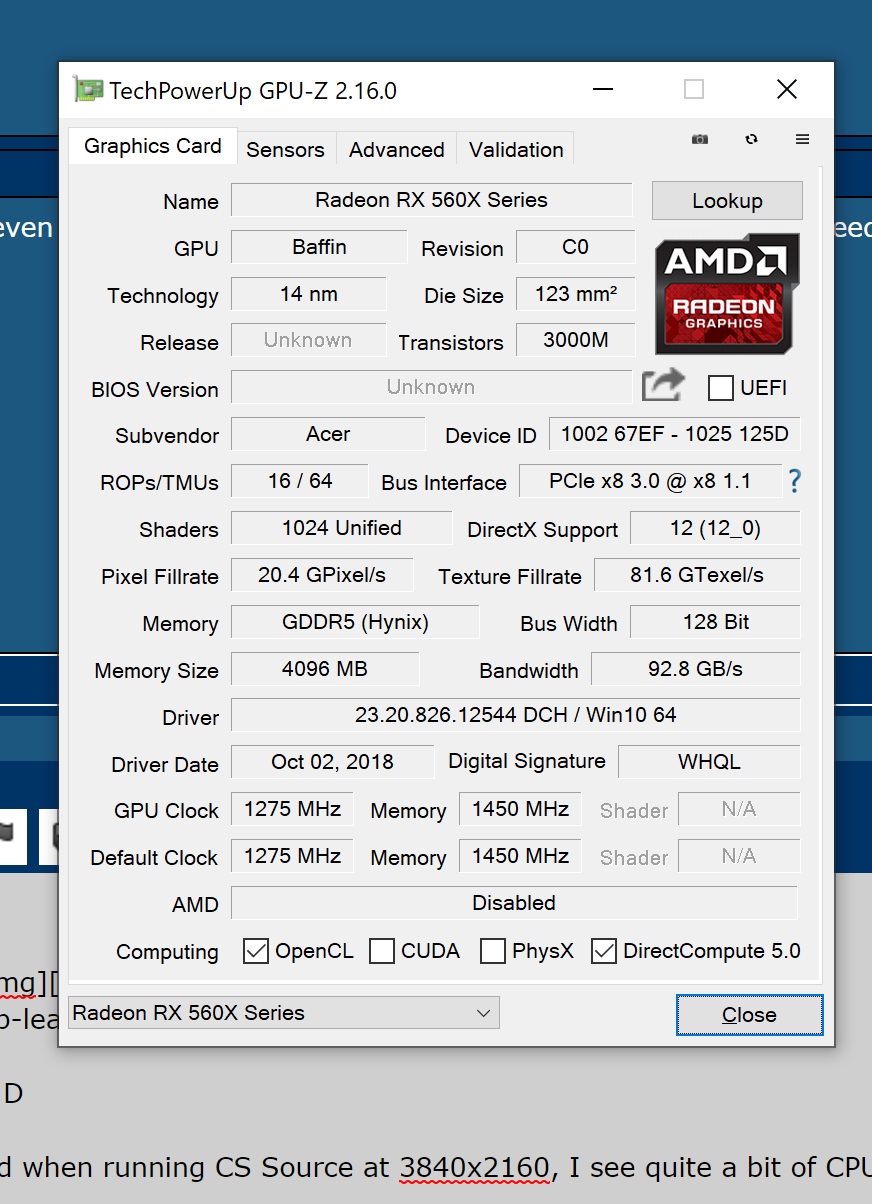Screen dimensions: 872x1204
Task: Click the Technology value 14 nm
Action: click(309, 293)
